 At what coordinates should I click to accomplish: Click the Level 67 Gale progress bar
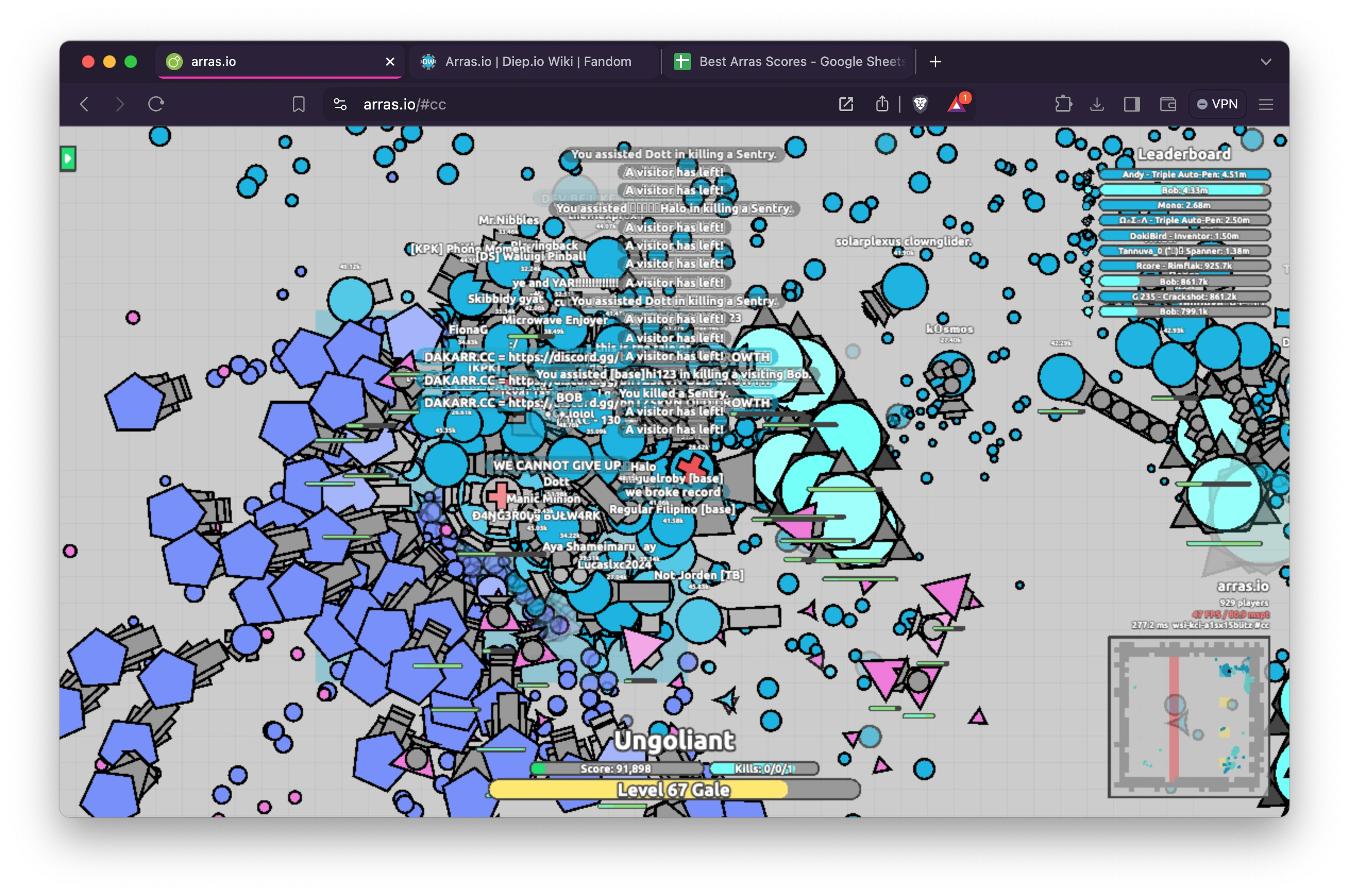click(x=673, y=790)
